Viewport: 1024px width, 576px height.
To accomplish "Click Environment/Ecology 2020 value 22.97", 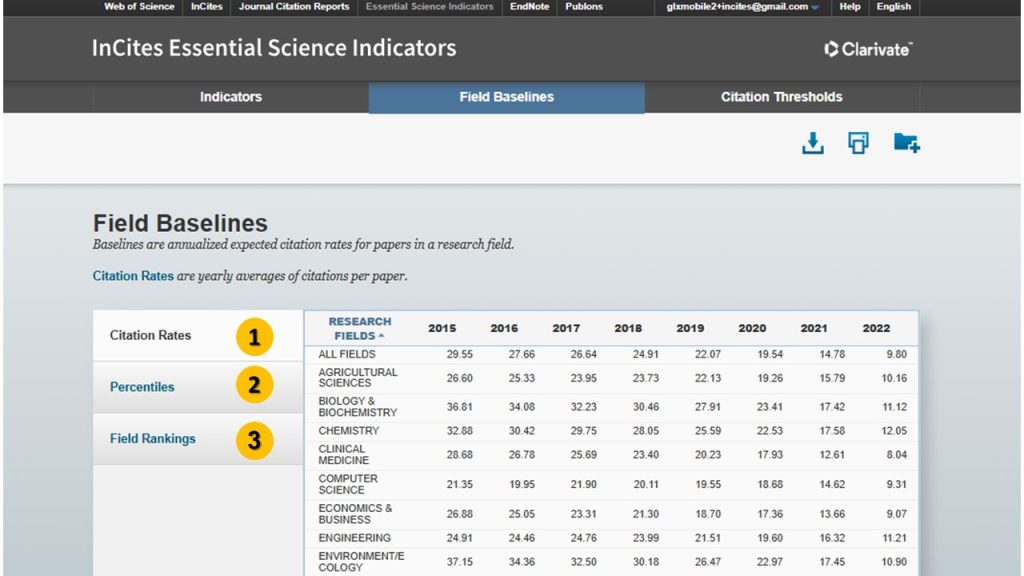I will (770, 562).
